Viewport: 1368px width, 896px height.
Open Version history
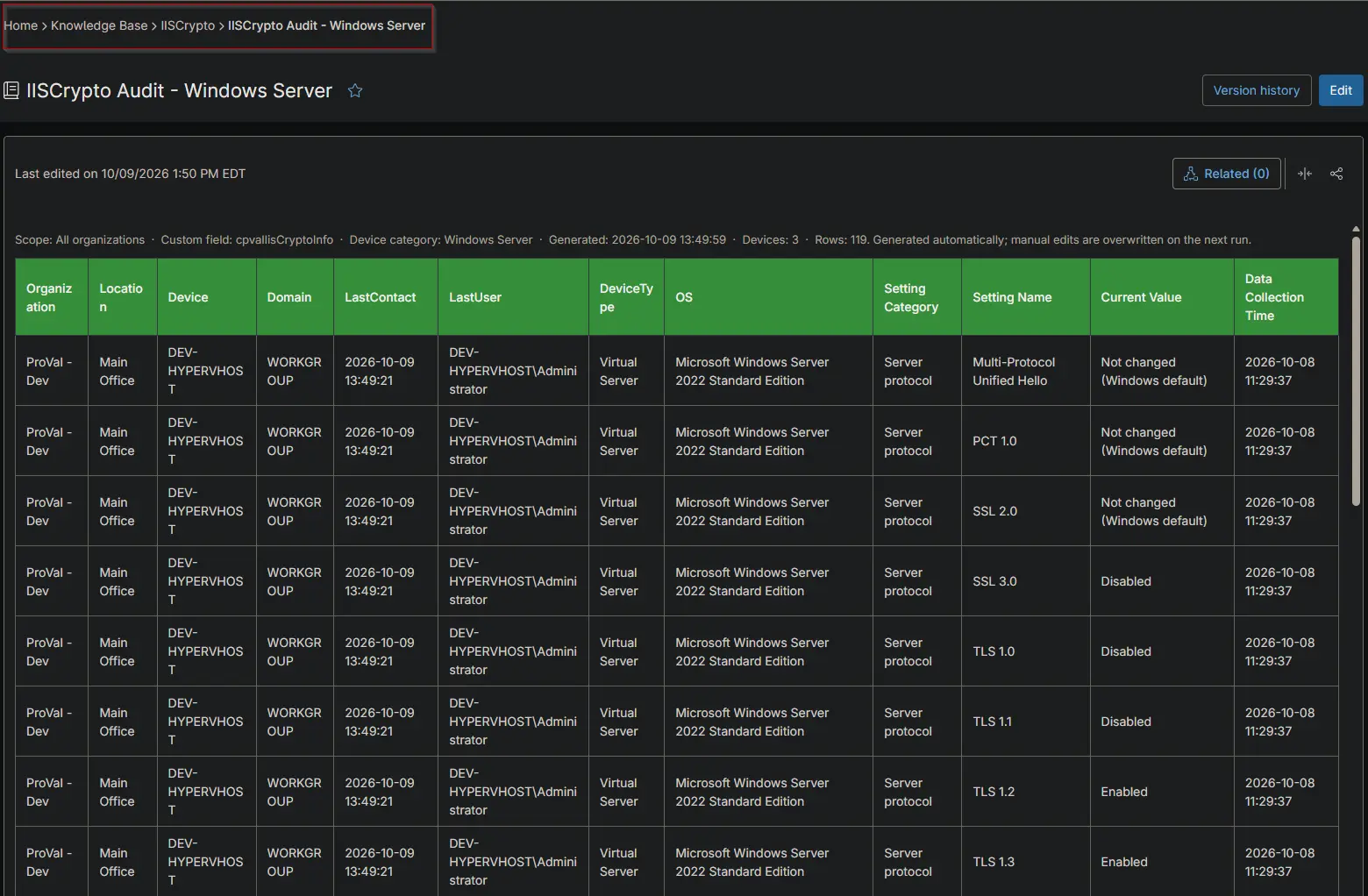(1257, 90)
